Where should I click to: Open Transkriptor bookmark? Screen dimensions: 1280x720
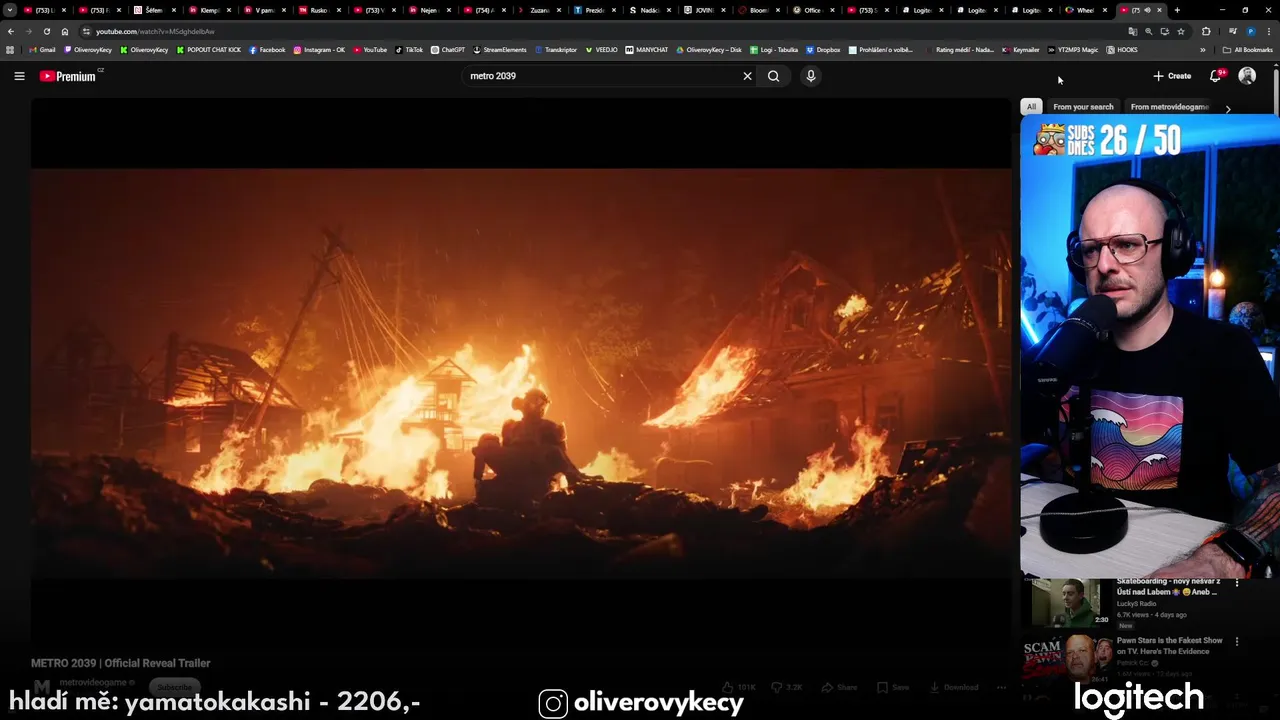point(556,50)
